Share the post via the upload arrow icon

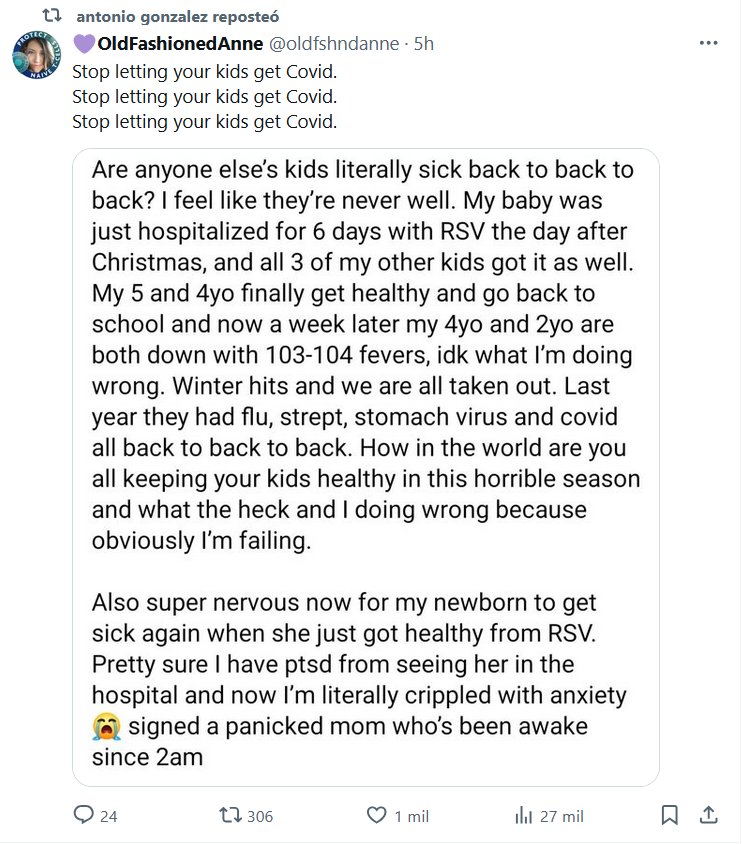(x=706, y=816)
